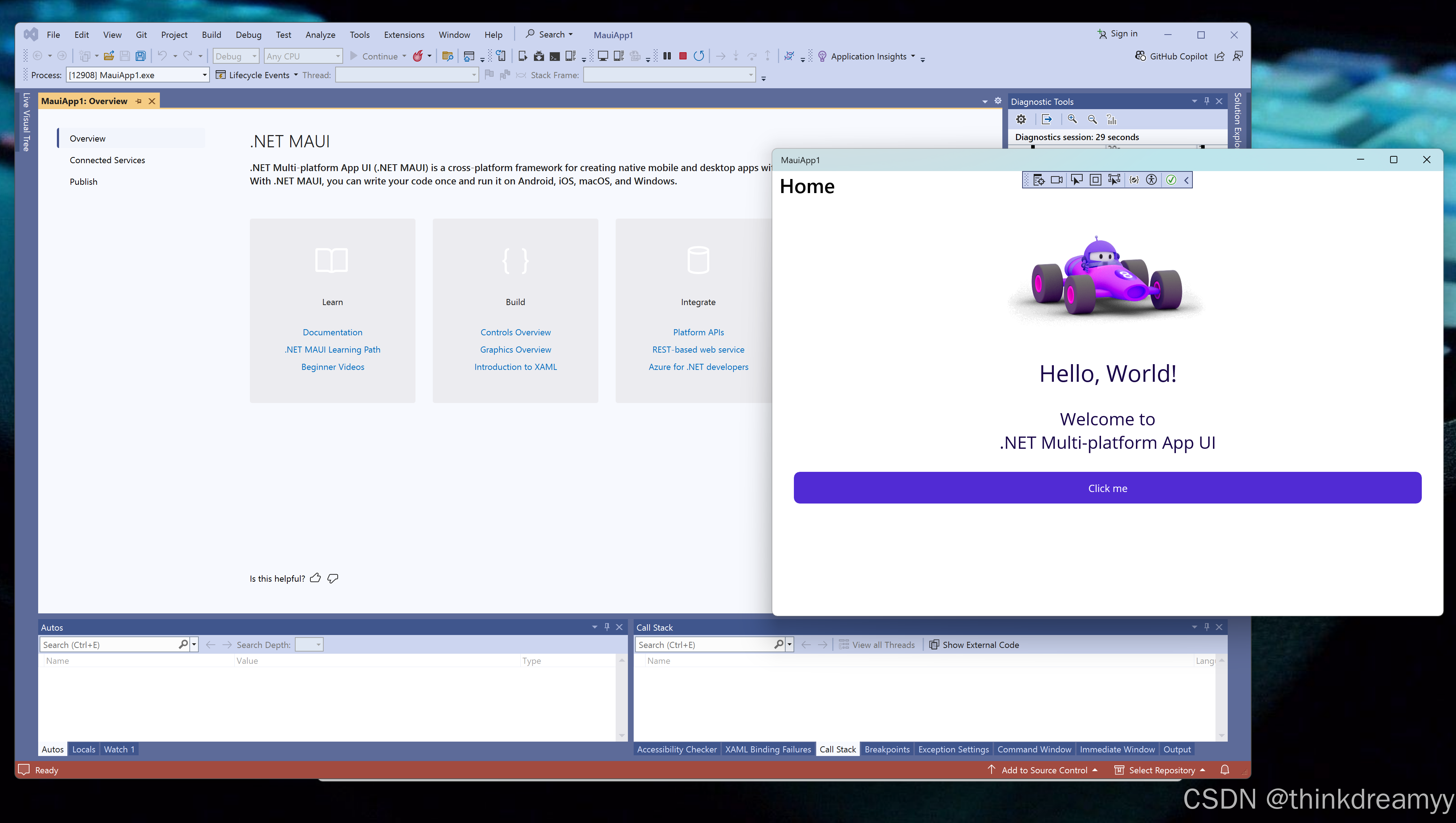Click Share icon next to GitHub Copilot
This screenshot has width=1456, height=823.
(x=1220, y=56)
